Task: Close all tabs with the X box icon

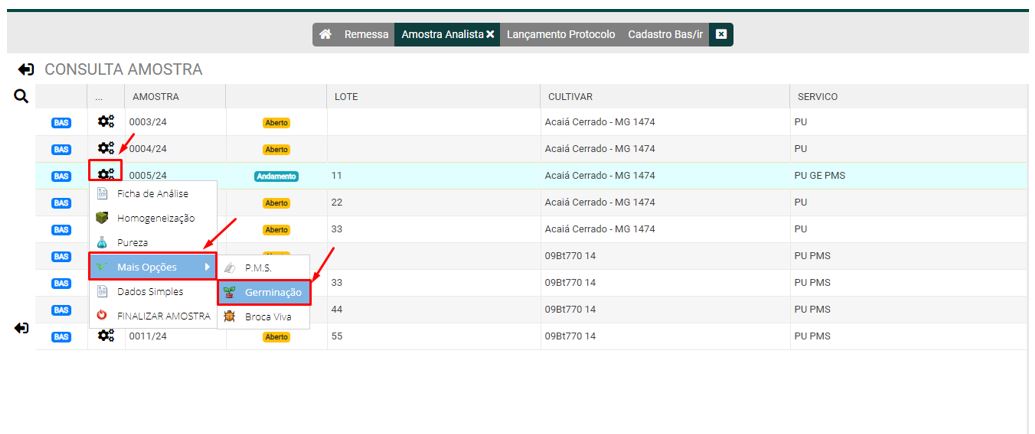Action: [721, 35]
